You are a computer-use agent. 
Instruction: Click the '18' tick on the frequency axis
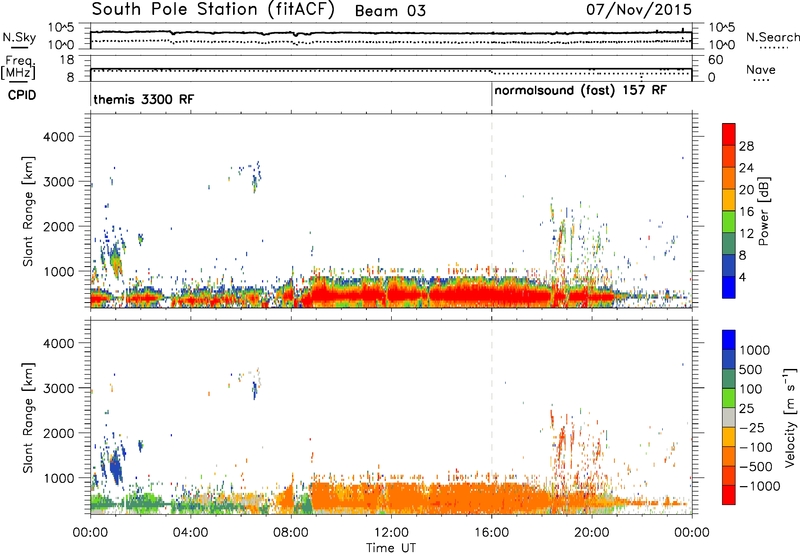coord(67,60)
